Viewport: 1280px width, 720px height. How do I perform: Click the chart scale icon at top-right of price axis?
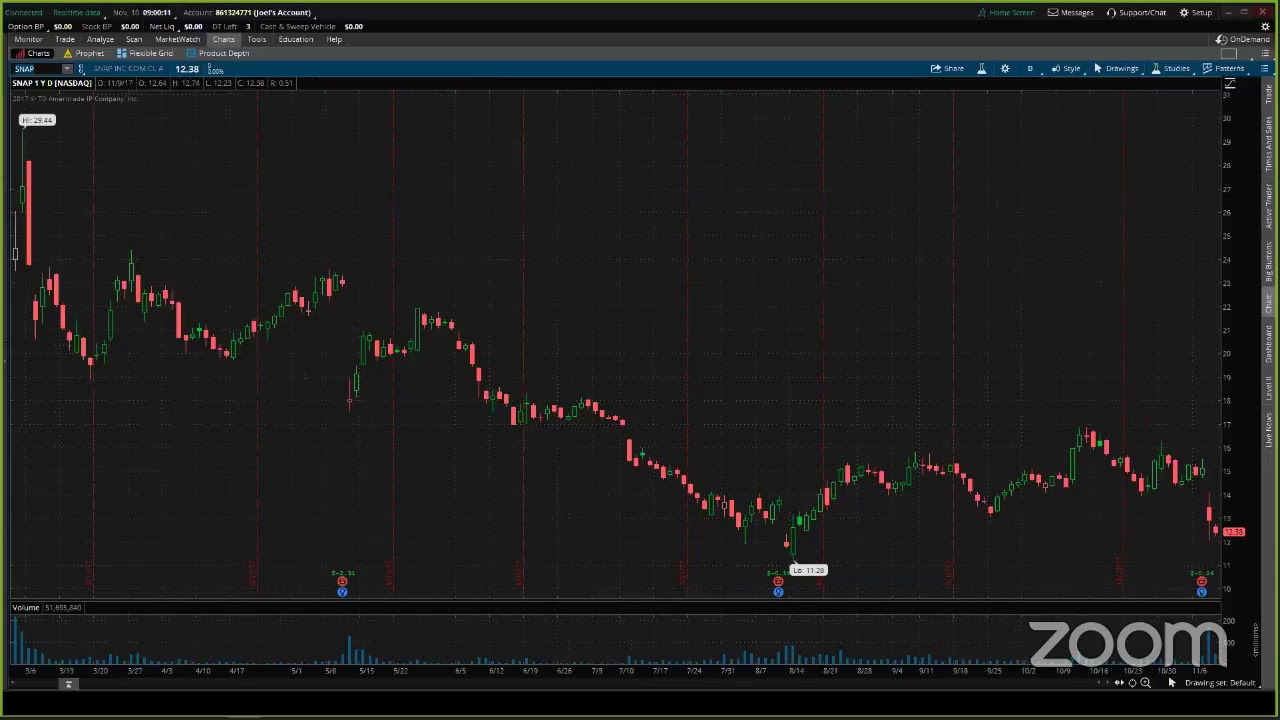1230,83
